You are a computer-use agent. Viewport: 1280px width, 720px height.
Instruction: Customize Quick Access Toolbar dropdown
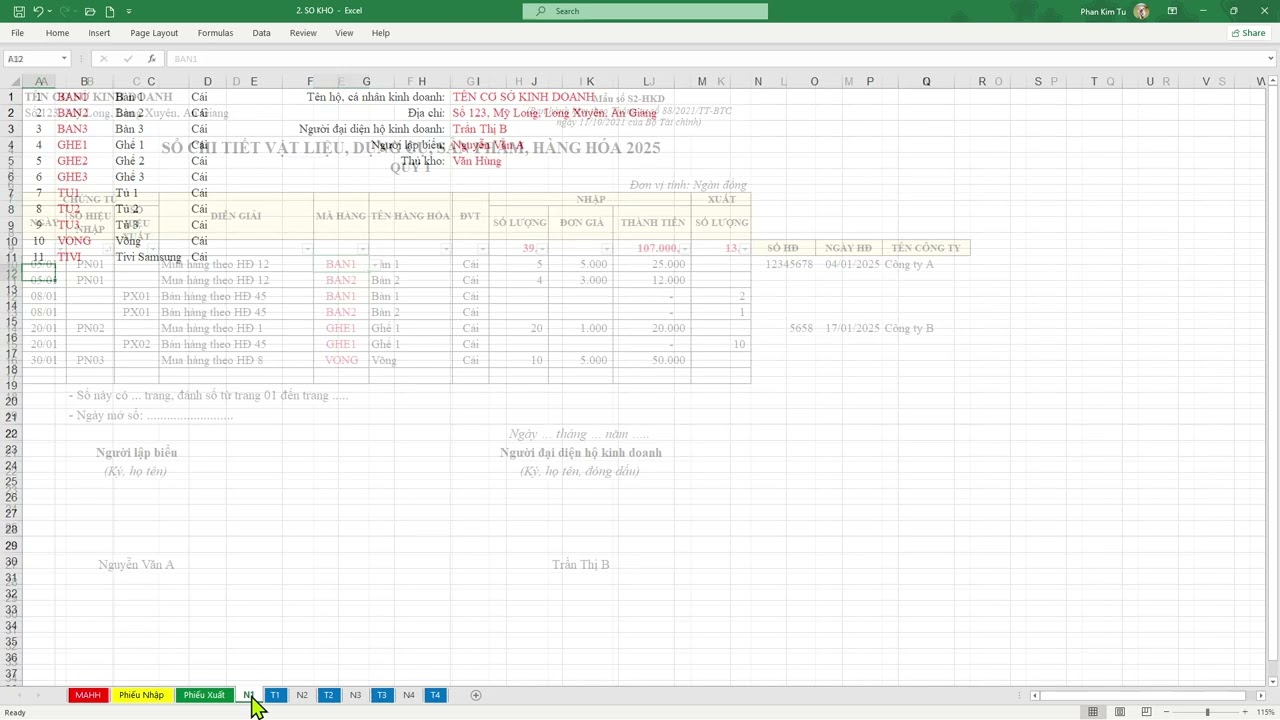pos(130,11)
